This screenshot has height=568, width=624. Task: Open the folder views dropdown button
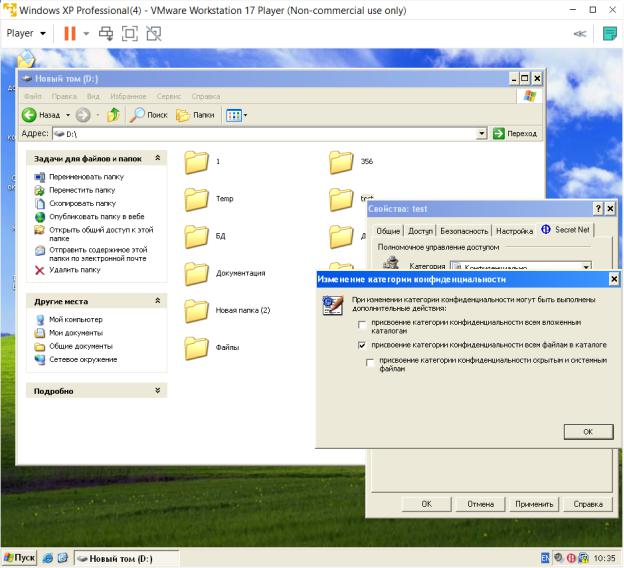(x=236, y=115)
